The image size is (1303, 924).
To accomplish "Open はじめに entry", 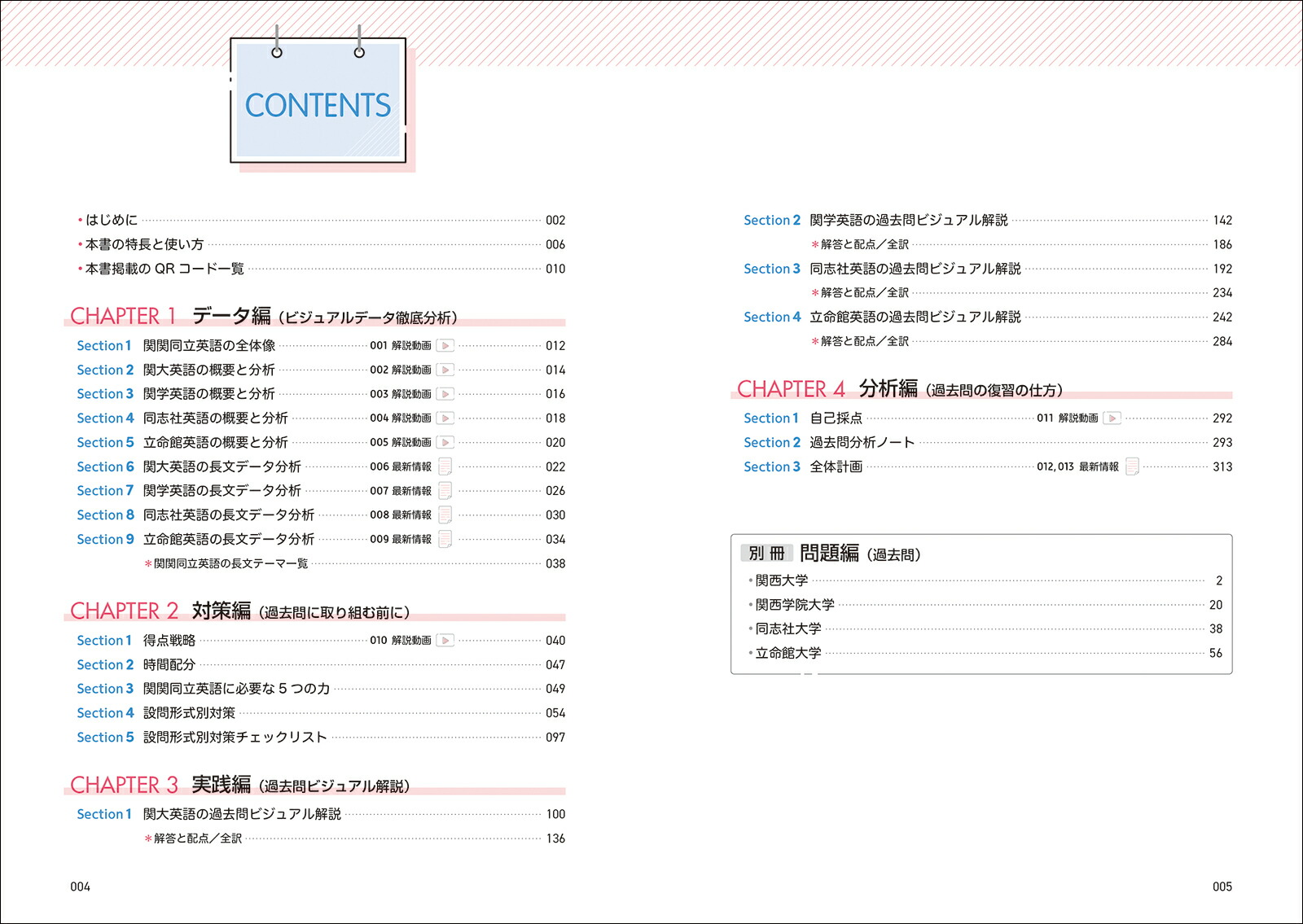I will click(x=321, y=221).
